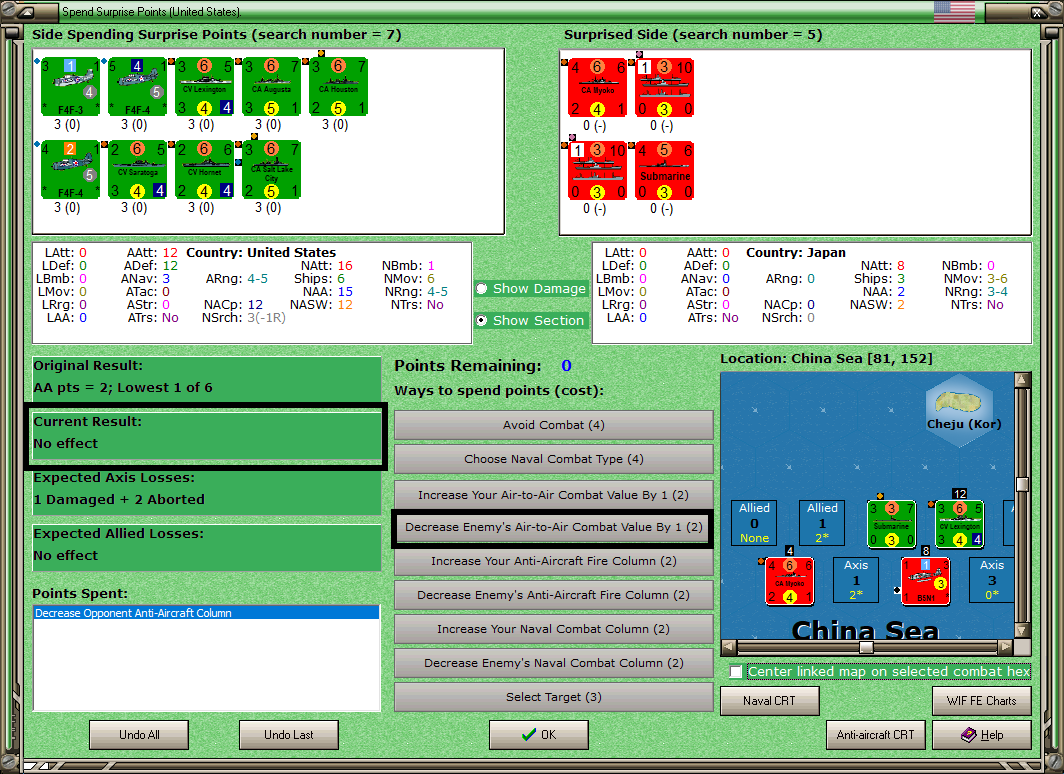Select the CA Augusta cruiser counter
The image size is (1064, 774).
click(x=271, y=87)
